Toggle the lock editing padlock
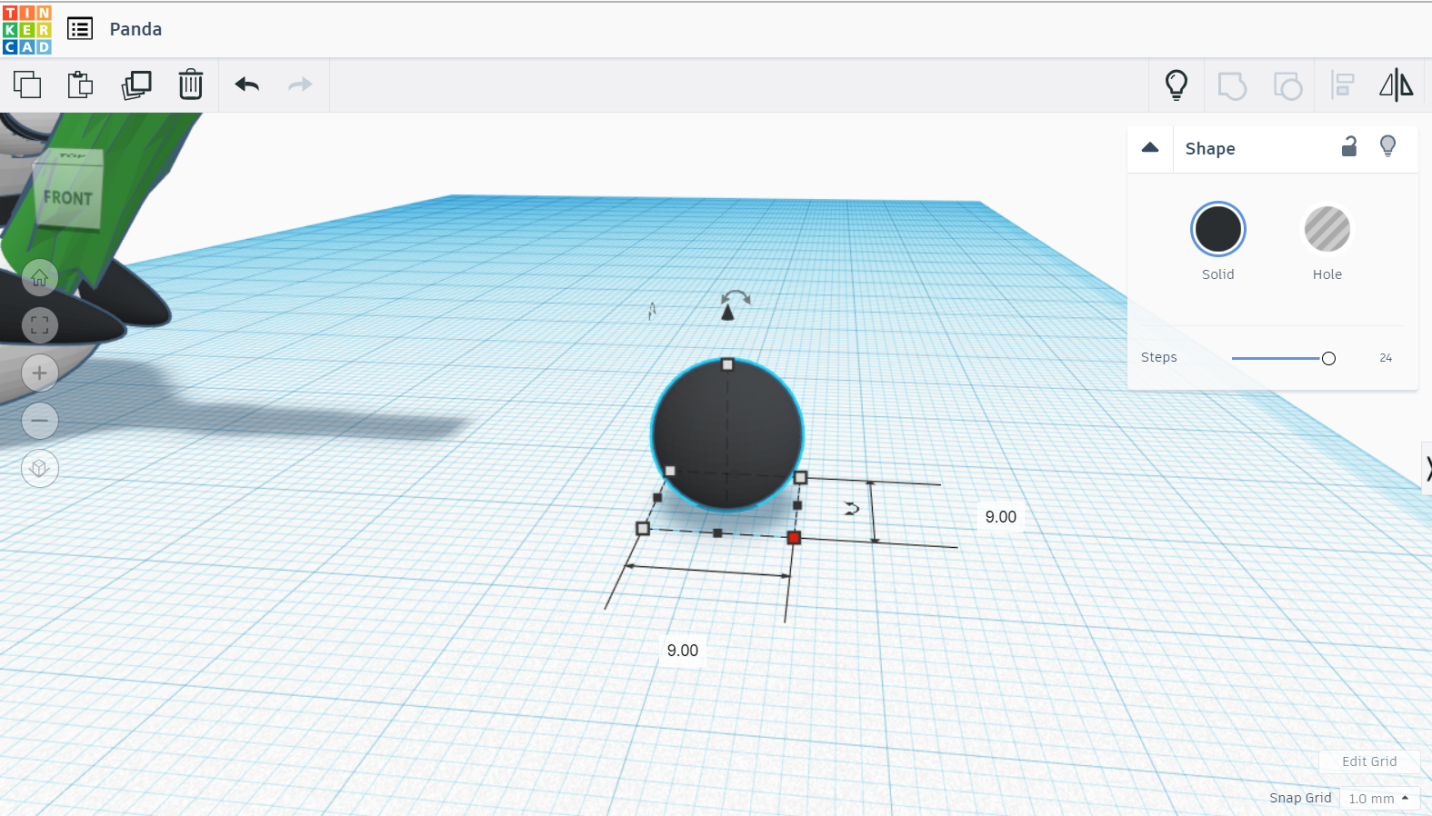 point(1349,147)
